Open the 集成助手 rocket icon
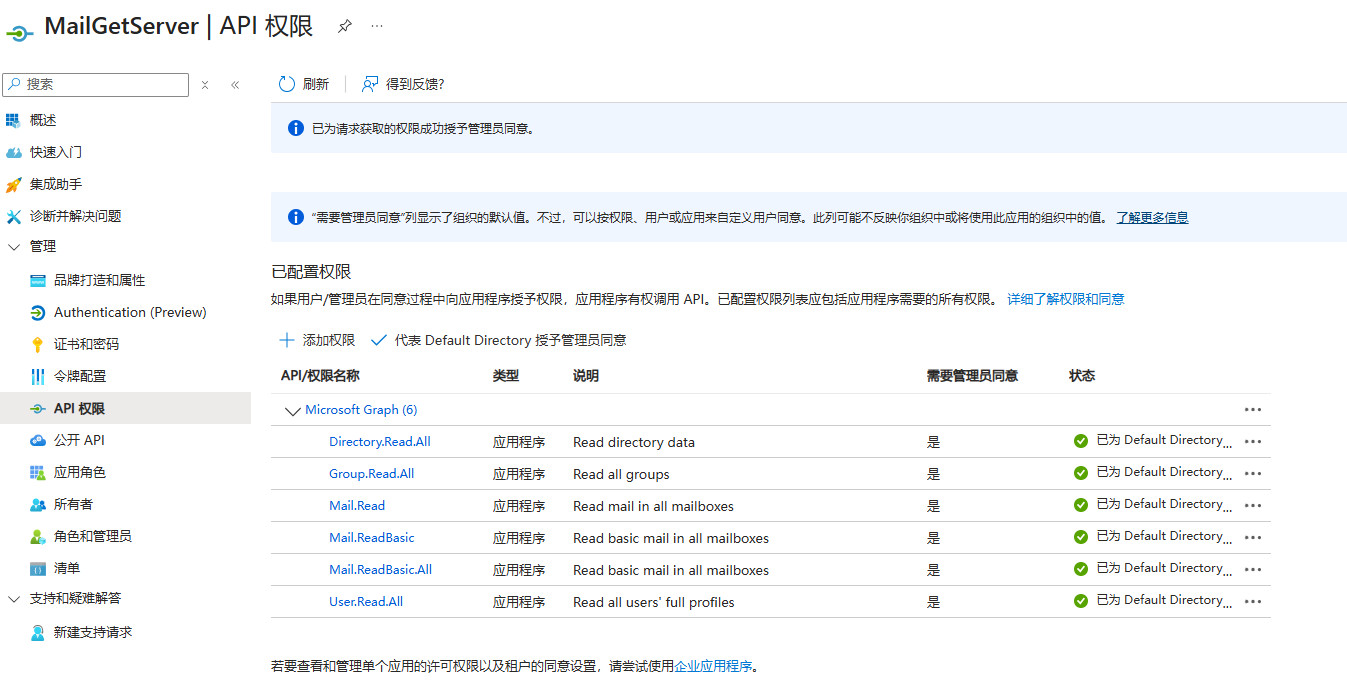Screen dimensions: 1347x694 (x=13, y=184)
